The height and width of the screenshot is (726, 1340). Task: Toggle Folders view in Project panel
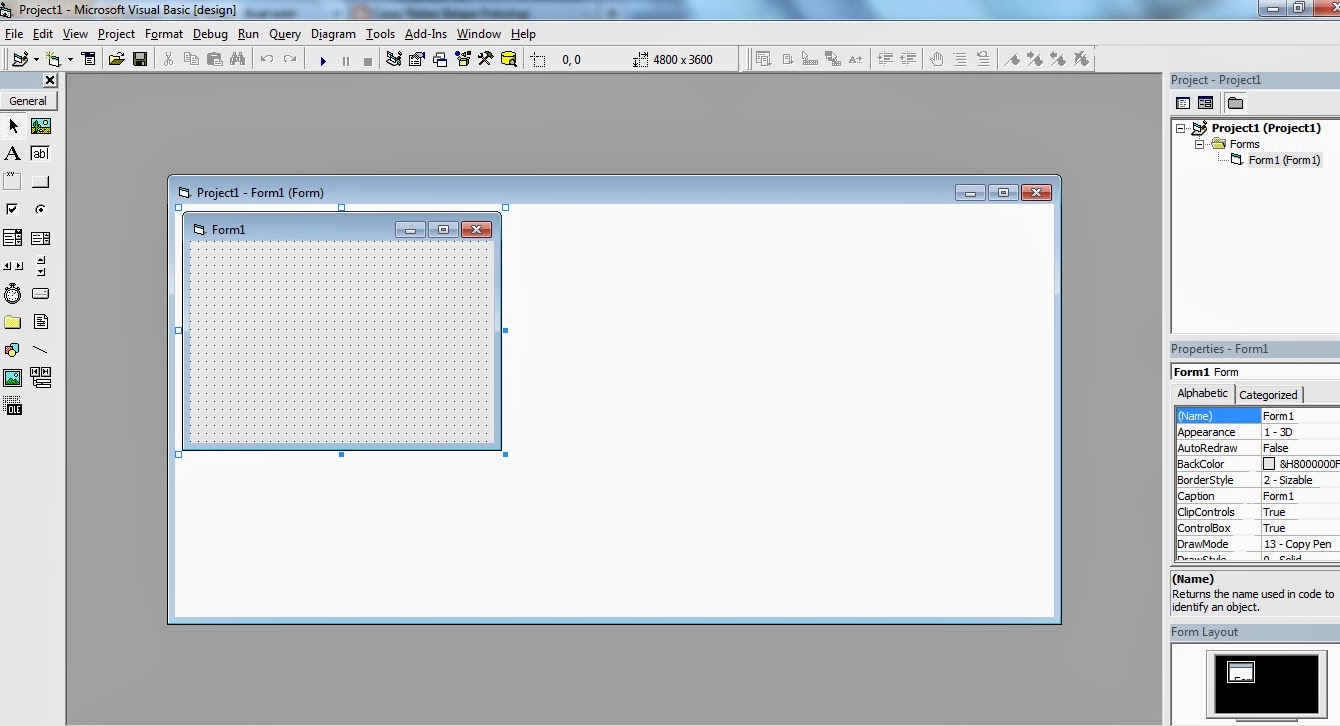(1235, 103)
